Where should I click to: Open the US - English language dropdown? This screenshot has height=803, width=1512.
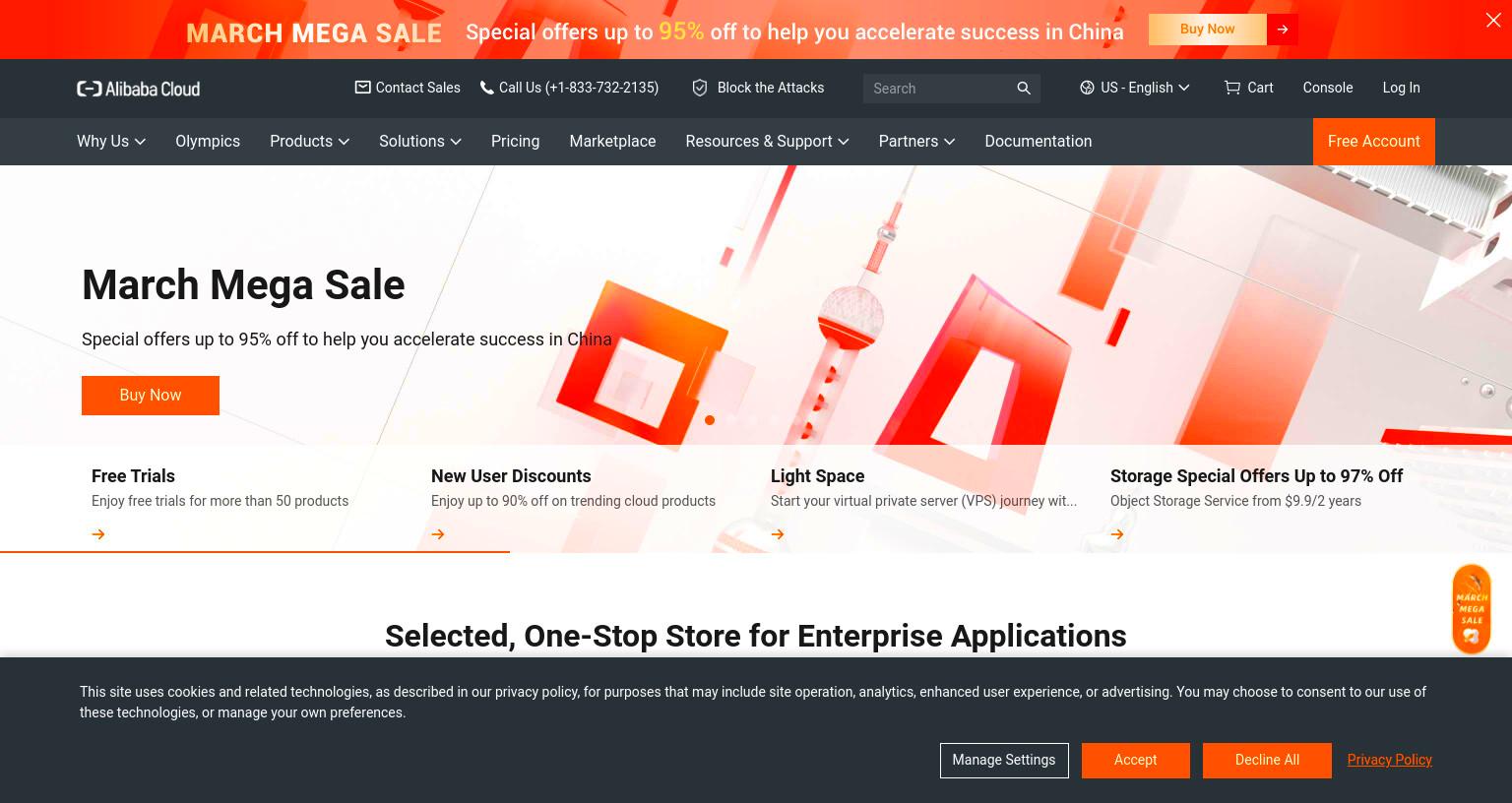[1135, 88]
